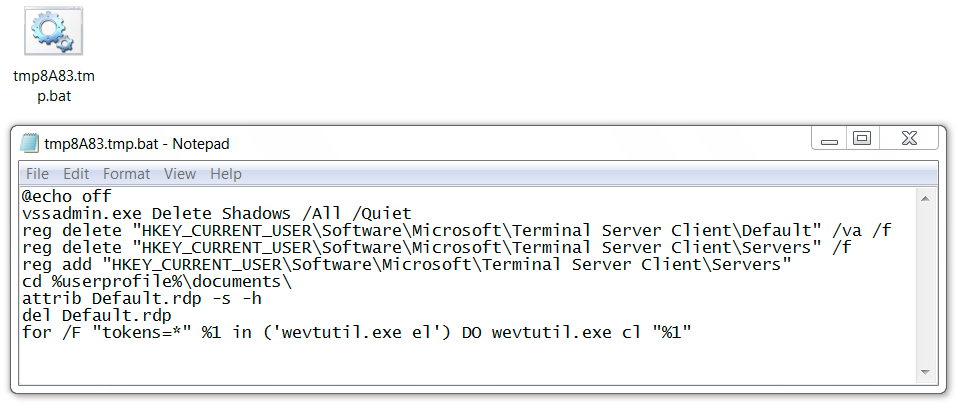Click the scrollbar down arrow
Screen dimensions: 957x404
tap(925, 373)
